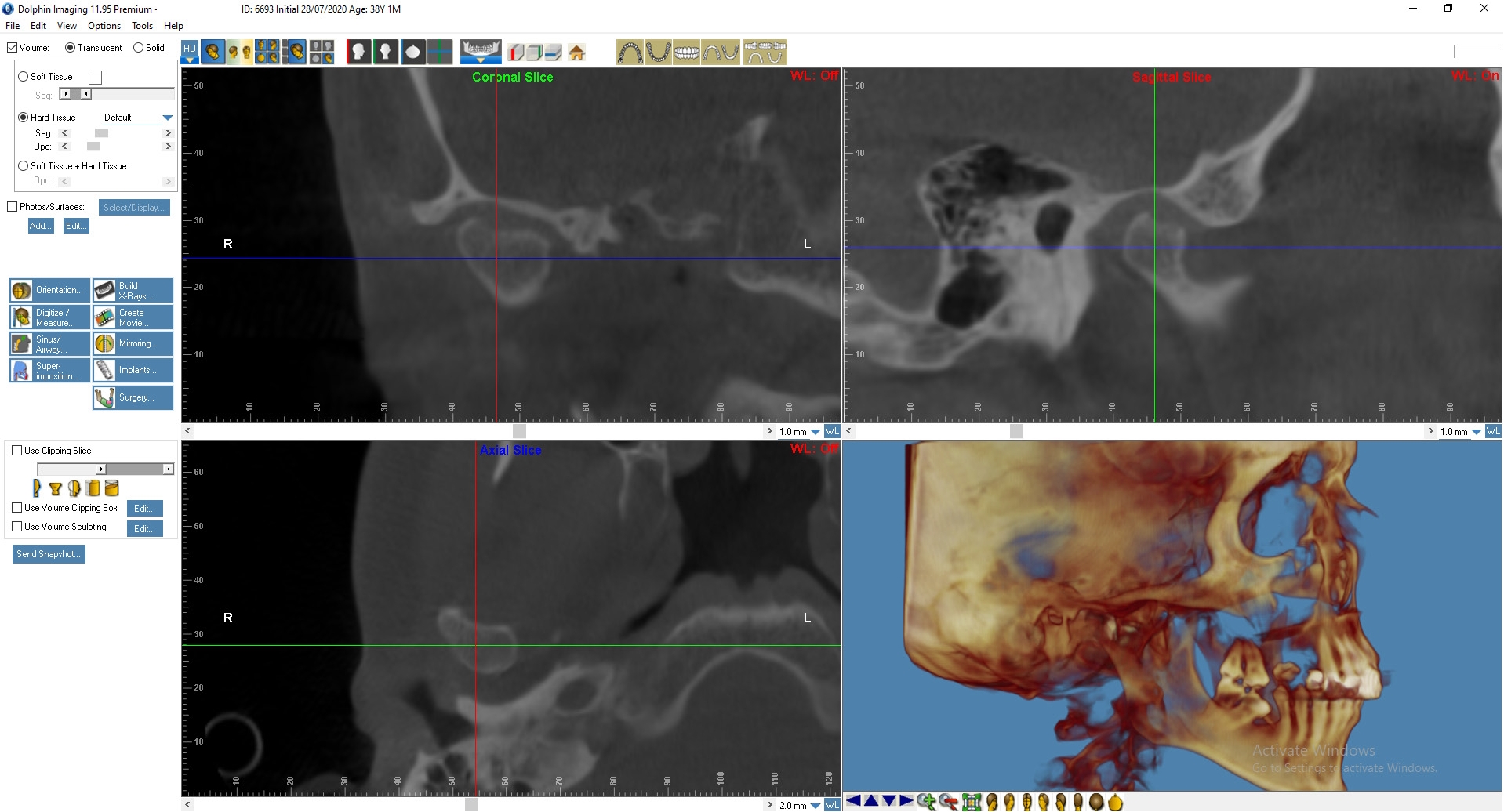Click the home icon in the toolbar
Image resolution: width=1504 pixels, height=812 pixels.
click(577, 53)
